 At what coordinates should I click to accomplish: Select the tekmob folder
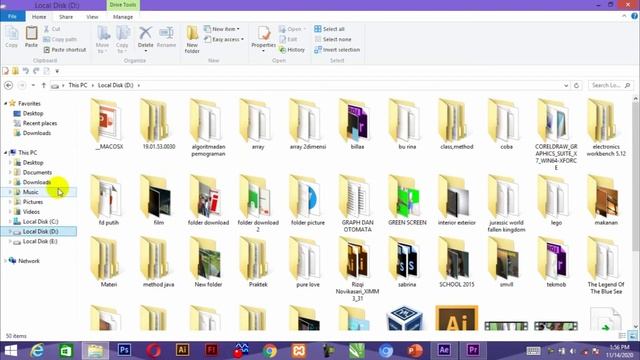click(556, 262)
